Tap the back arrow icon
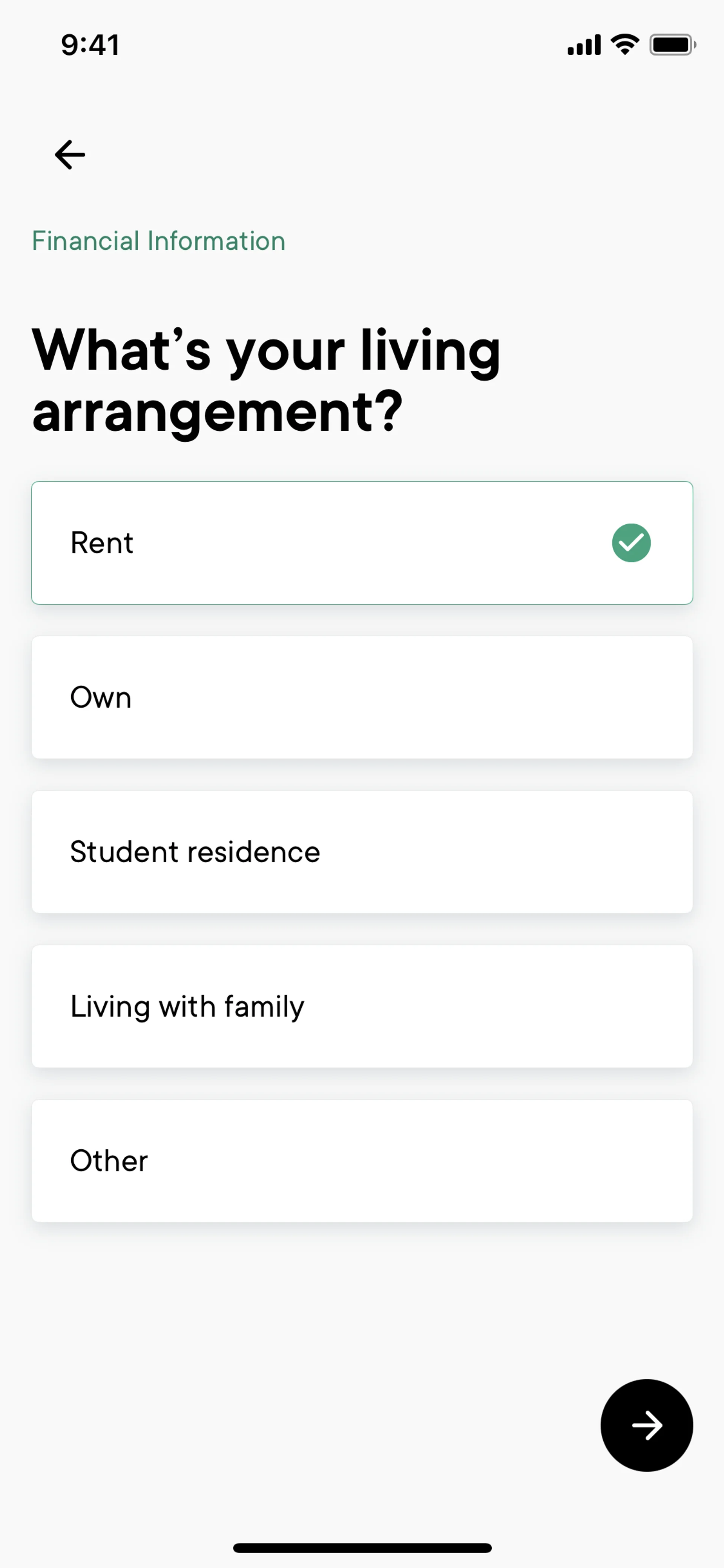 tap(70, 155)
